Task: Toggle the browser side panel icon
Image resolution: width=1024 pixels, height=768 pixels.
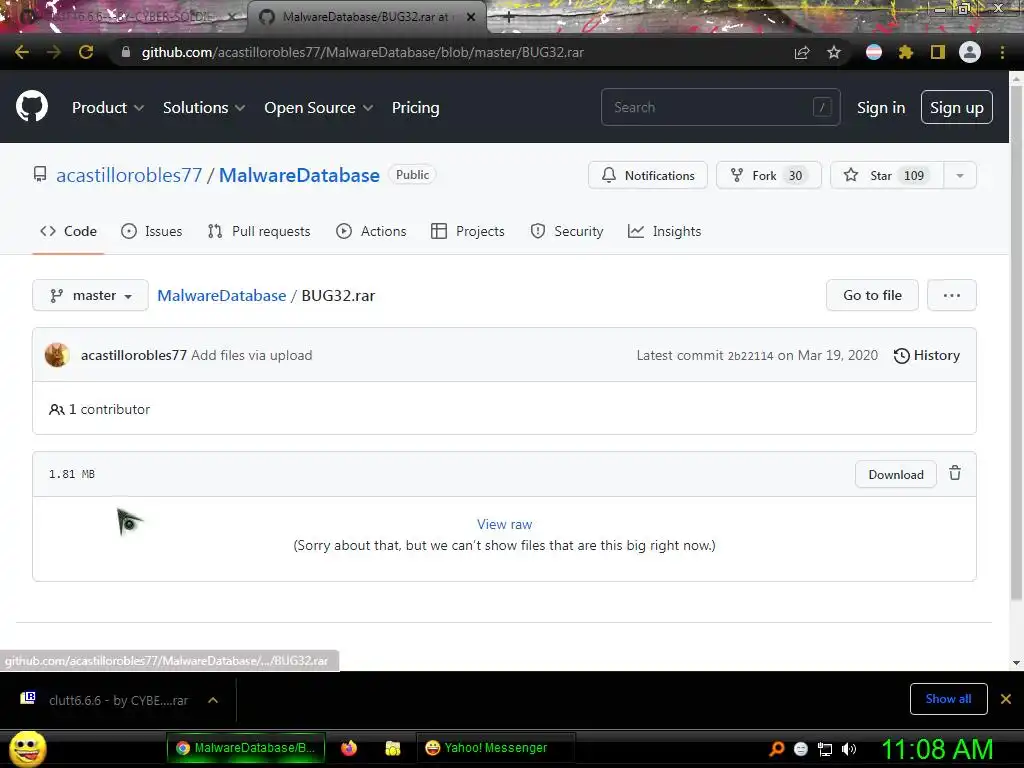Action: pyautogui.click(x=938, y=52)
